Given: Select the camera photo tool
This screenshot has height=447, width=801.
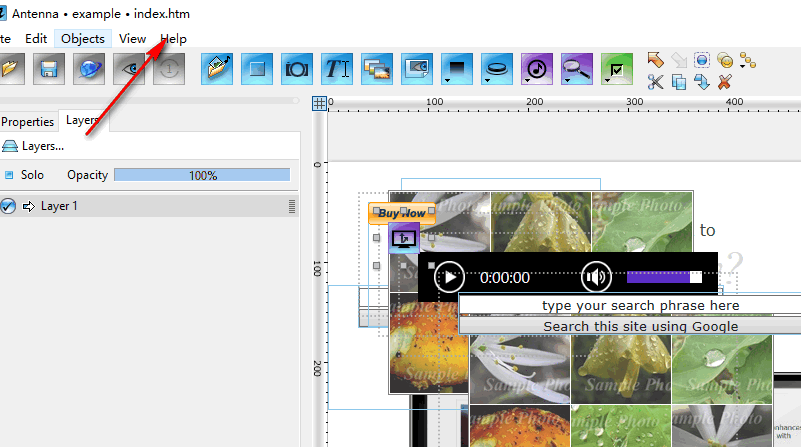Looking at the screenshot, I should [296, 69].
